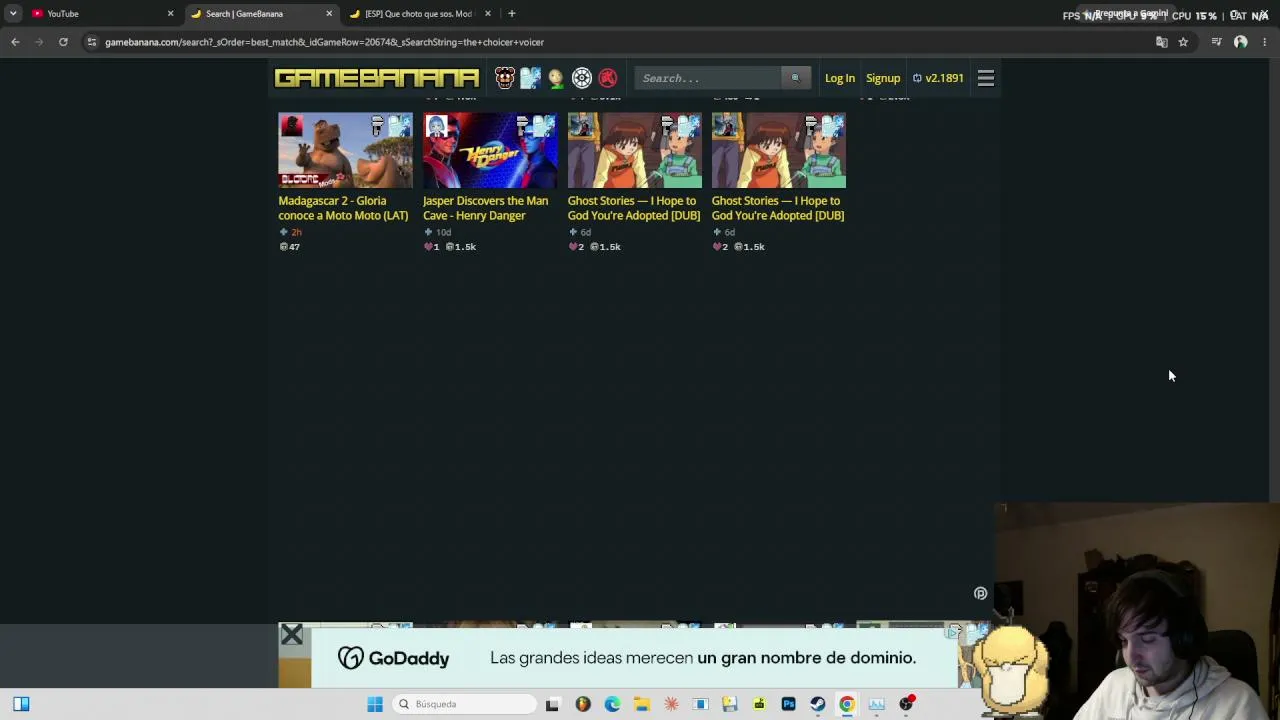This screenshot has height=720, width=1280.
Task: Open Photoshop from the taskbar
Action: coord(789,704)
